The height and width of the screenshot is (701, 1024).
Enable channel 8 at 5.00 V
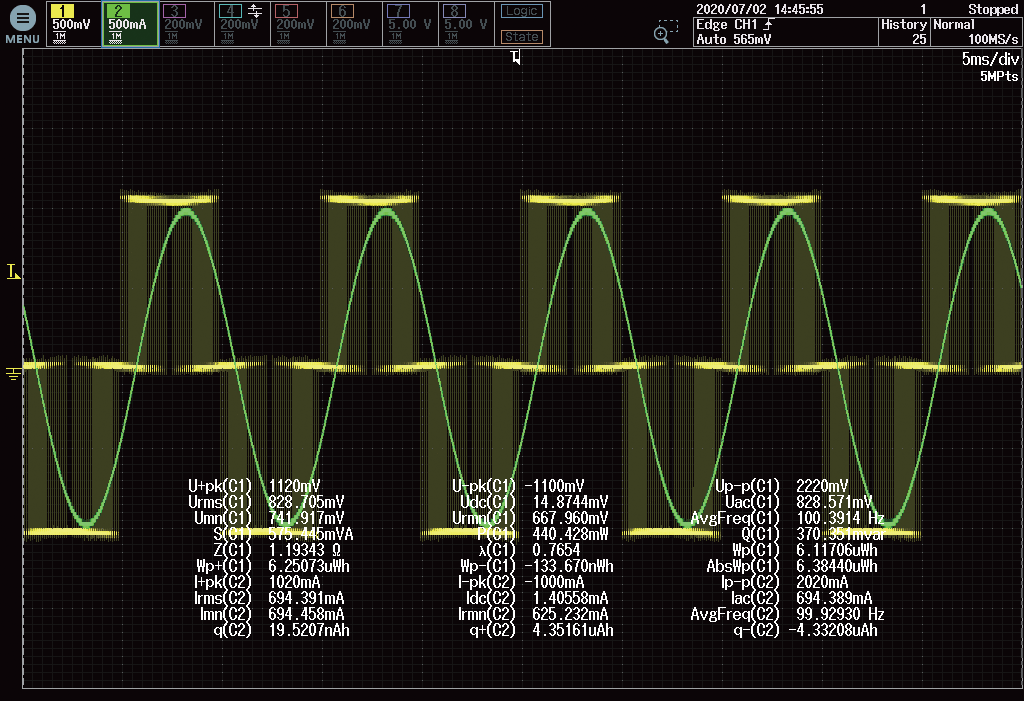pyautogui.click(x=466, y=24)
